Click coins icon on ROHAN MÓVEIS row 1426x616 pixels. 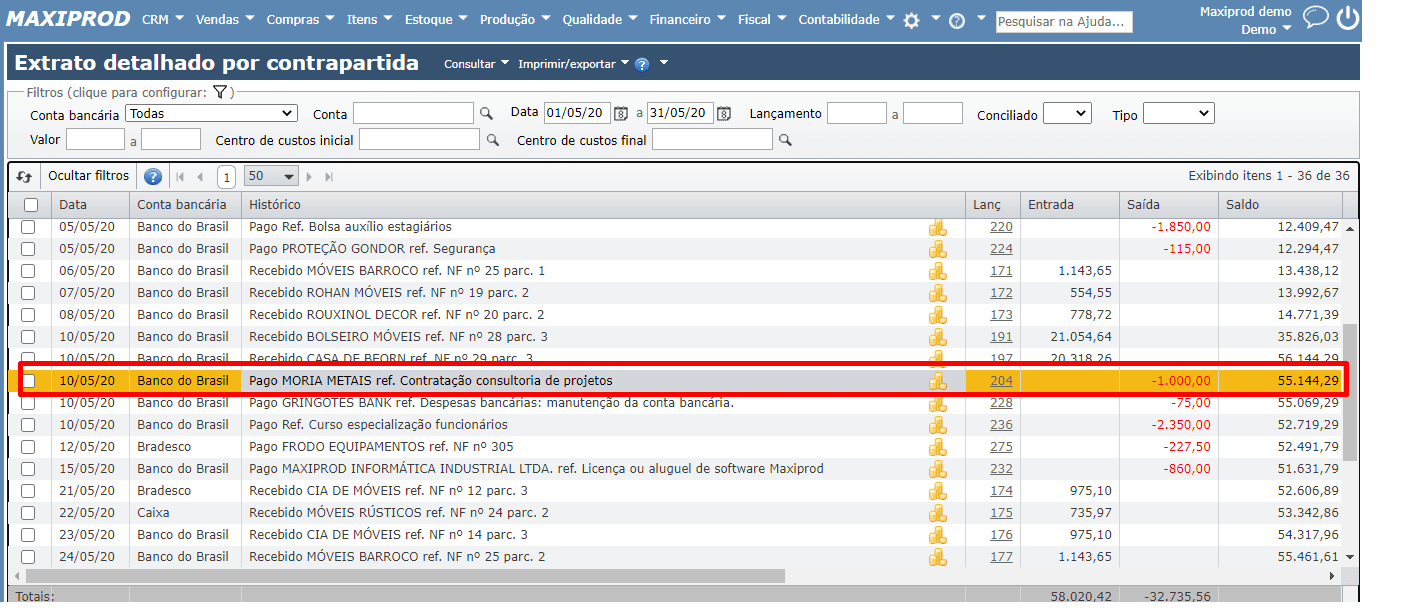coord(938,293)
